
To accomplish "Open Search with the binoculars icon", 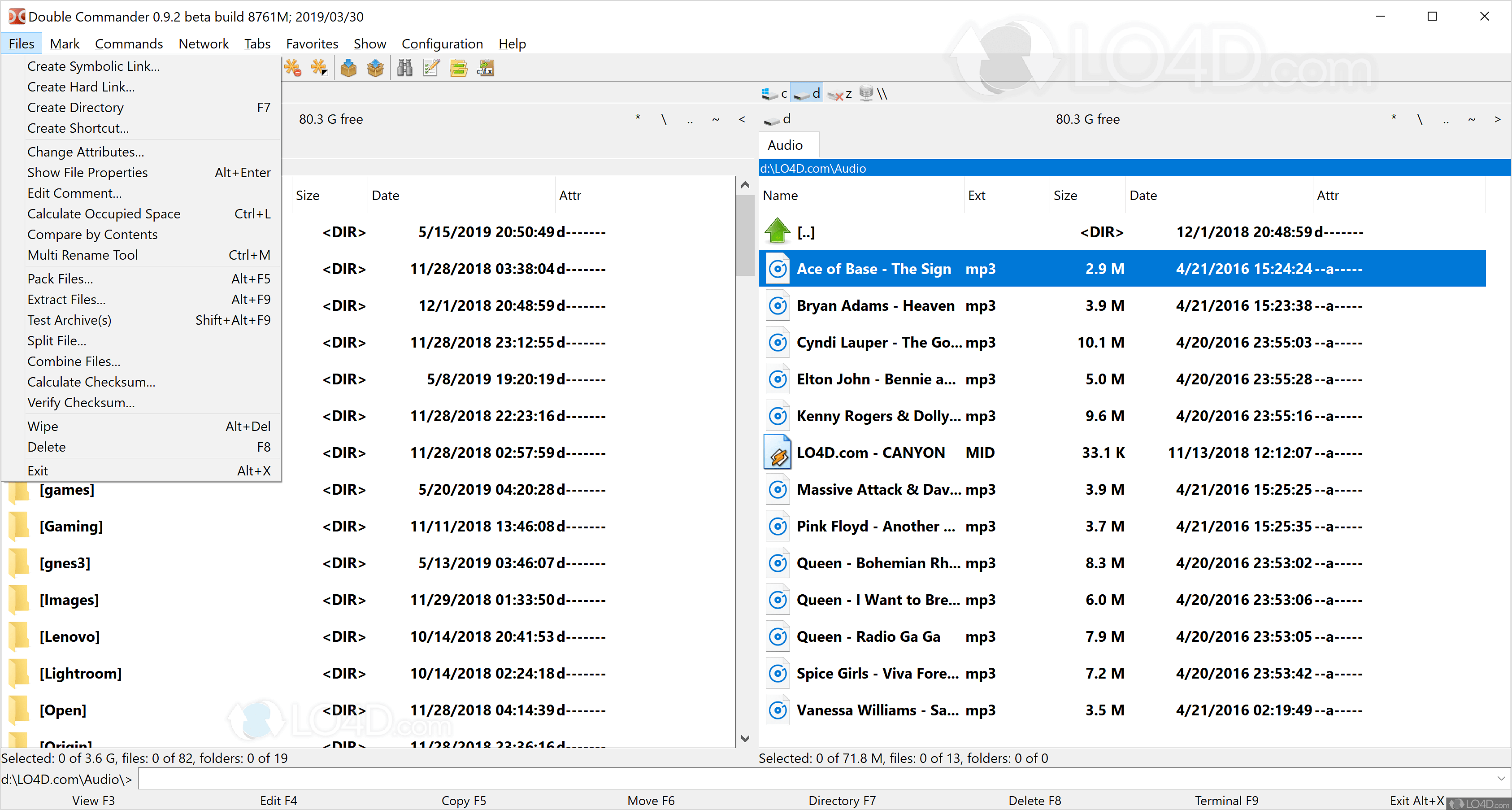I will (404, 68).
